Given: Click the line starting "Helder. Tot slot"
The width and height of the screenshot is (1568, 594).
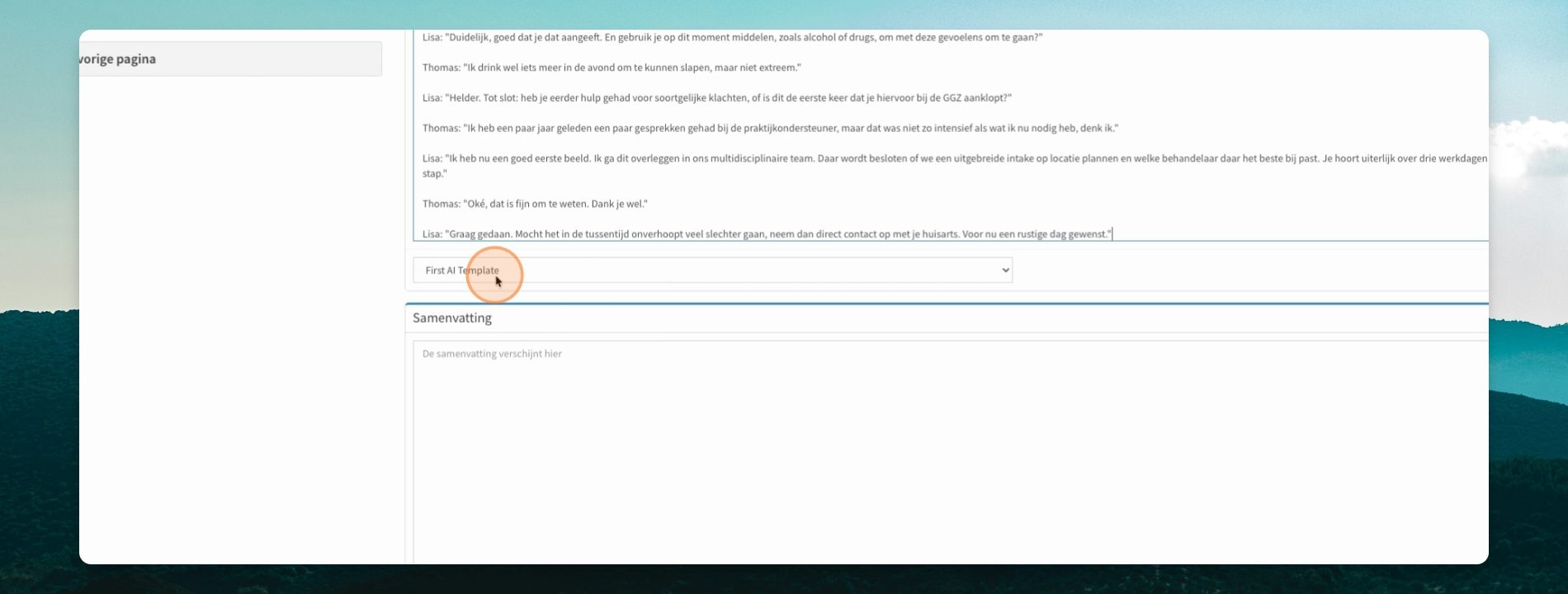Looking at the screenshot, I should coord(716,98).
